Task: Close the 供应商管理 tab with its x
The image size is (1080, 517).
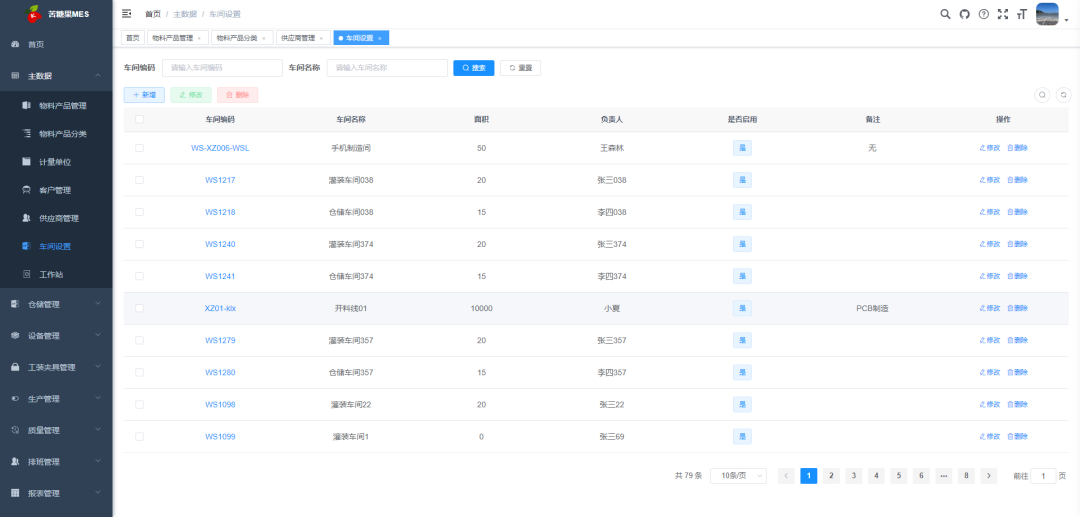Action: click(x=320, y=38)
